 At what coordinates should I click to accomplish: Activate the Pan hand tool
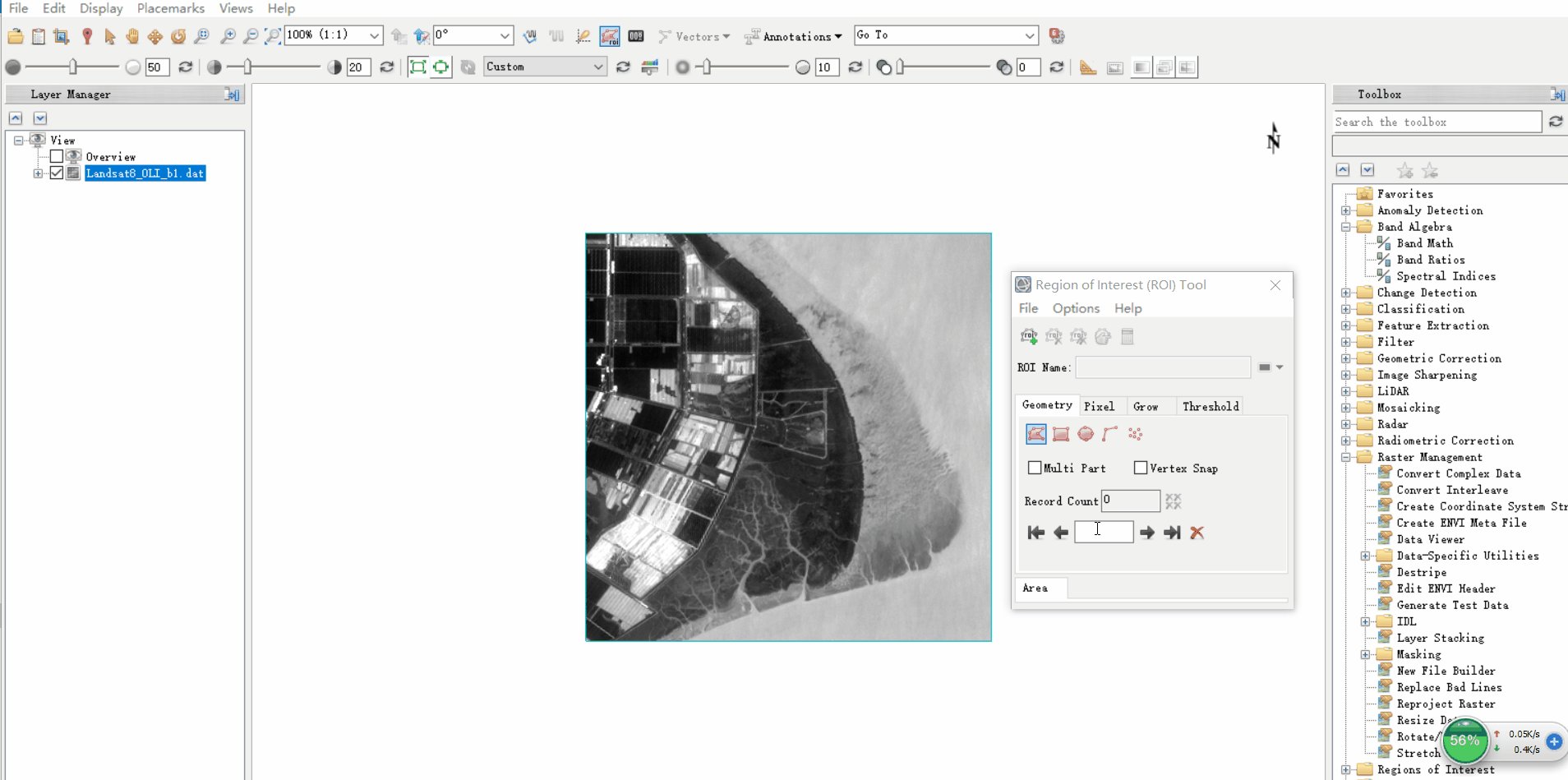point(132,36)
